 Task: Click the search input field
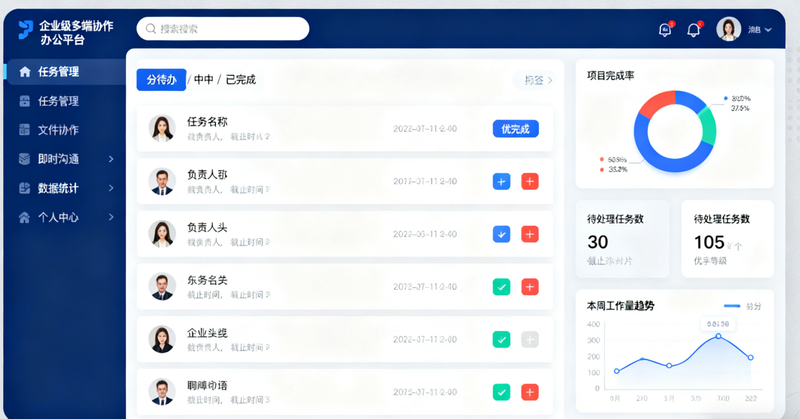(x=223, y=29)
